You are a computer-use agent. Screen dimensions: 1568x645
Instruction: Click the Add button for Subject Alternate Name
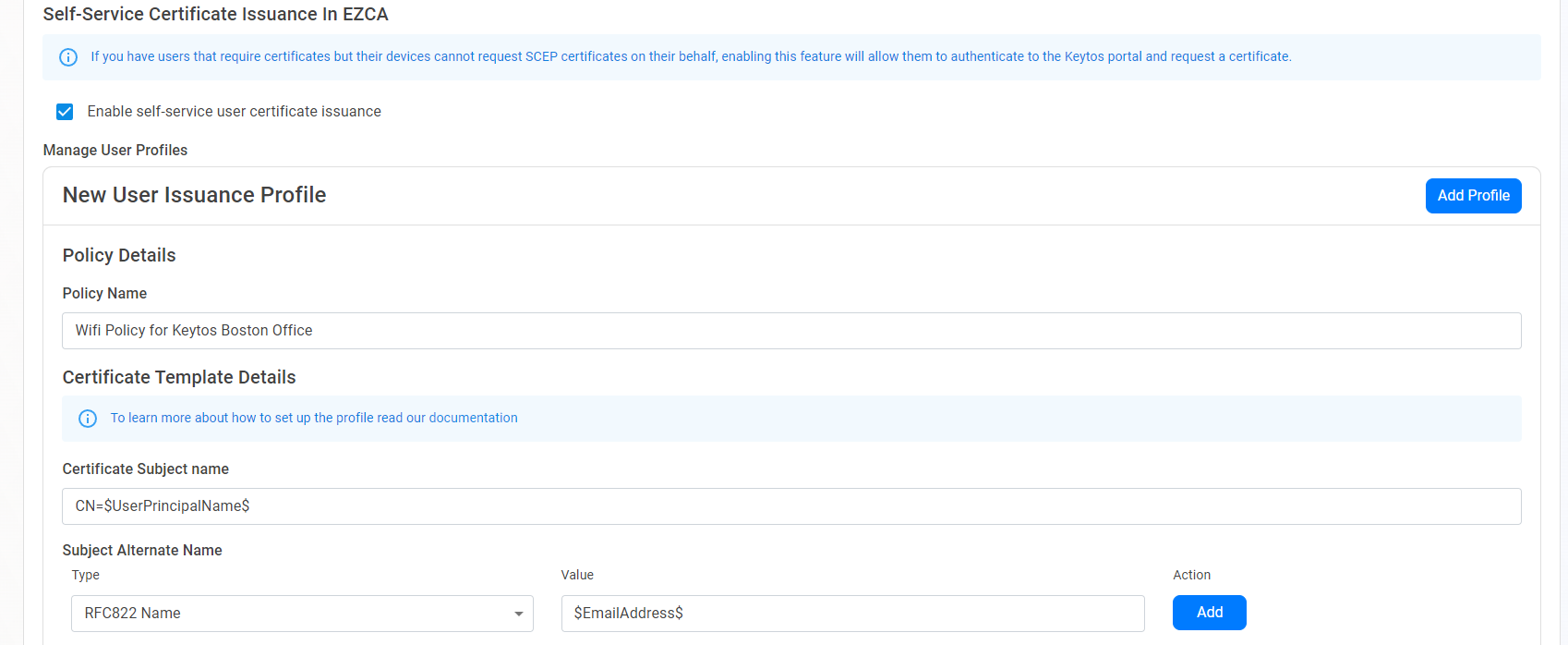1209,613
